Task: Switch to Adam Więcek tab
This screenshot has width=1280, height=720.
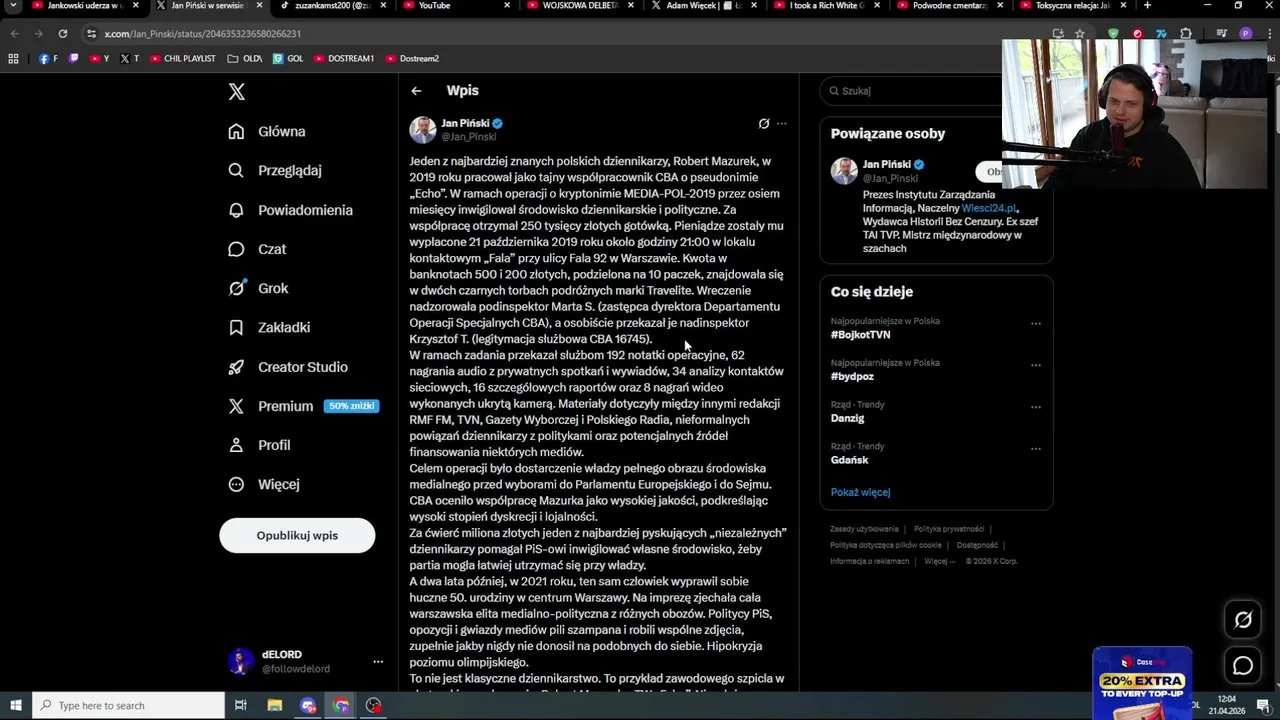Action: click(x=703, y=6)
